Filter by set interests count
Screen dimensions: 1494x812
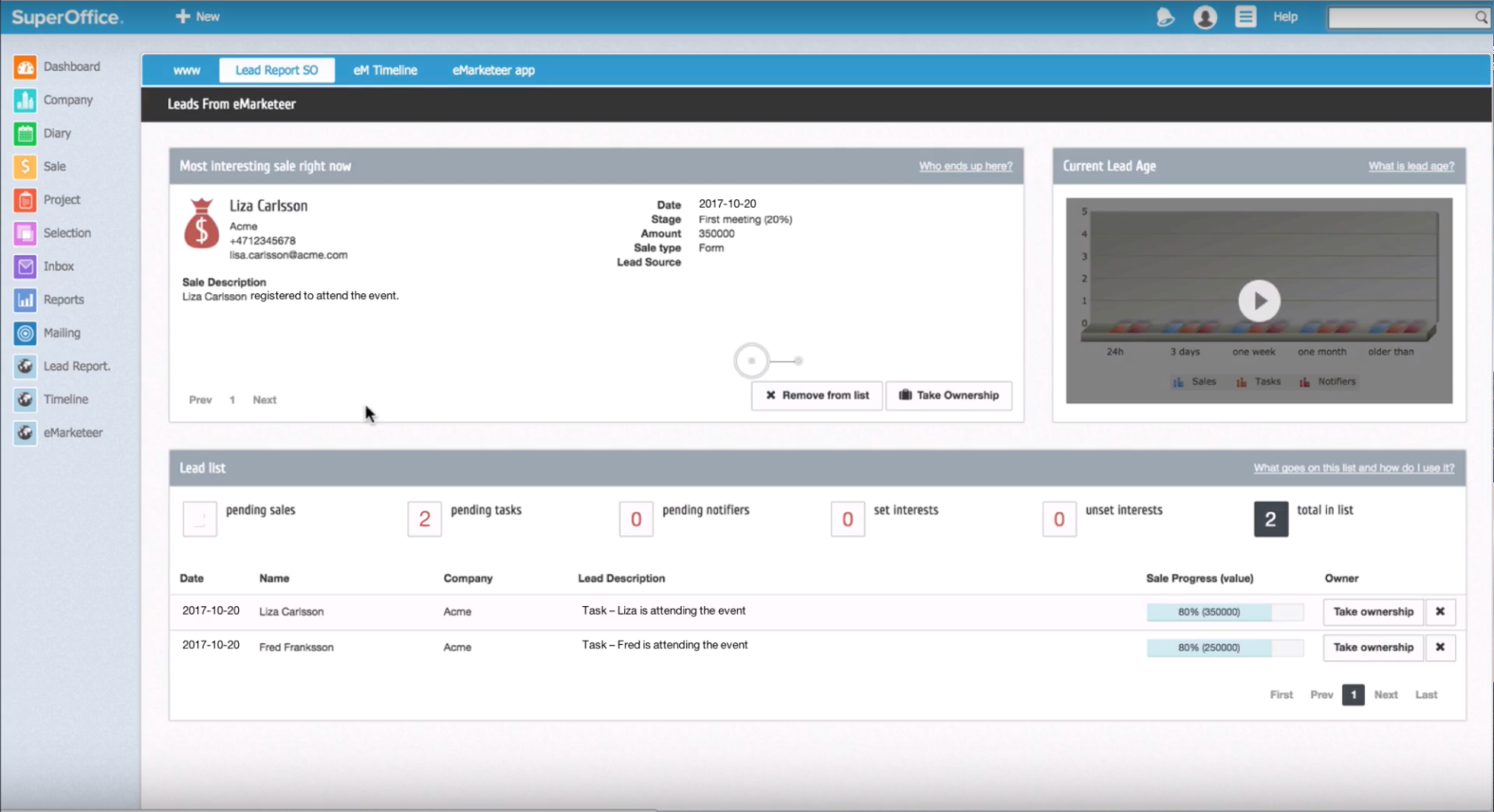pos(848,519)
